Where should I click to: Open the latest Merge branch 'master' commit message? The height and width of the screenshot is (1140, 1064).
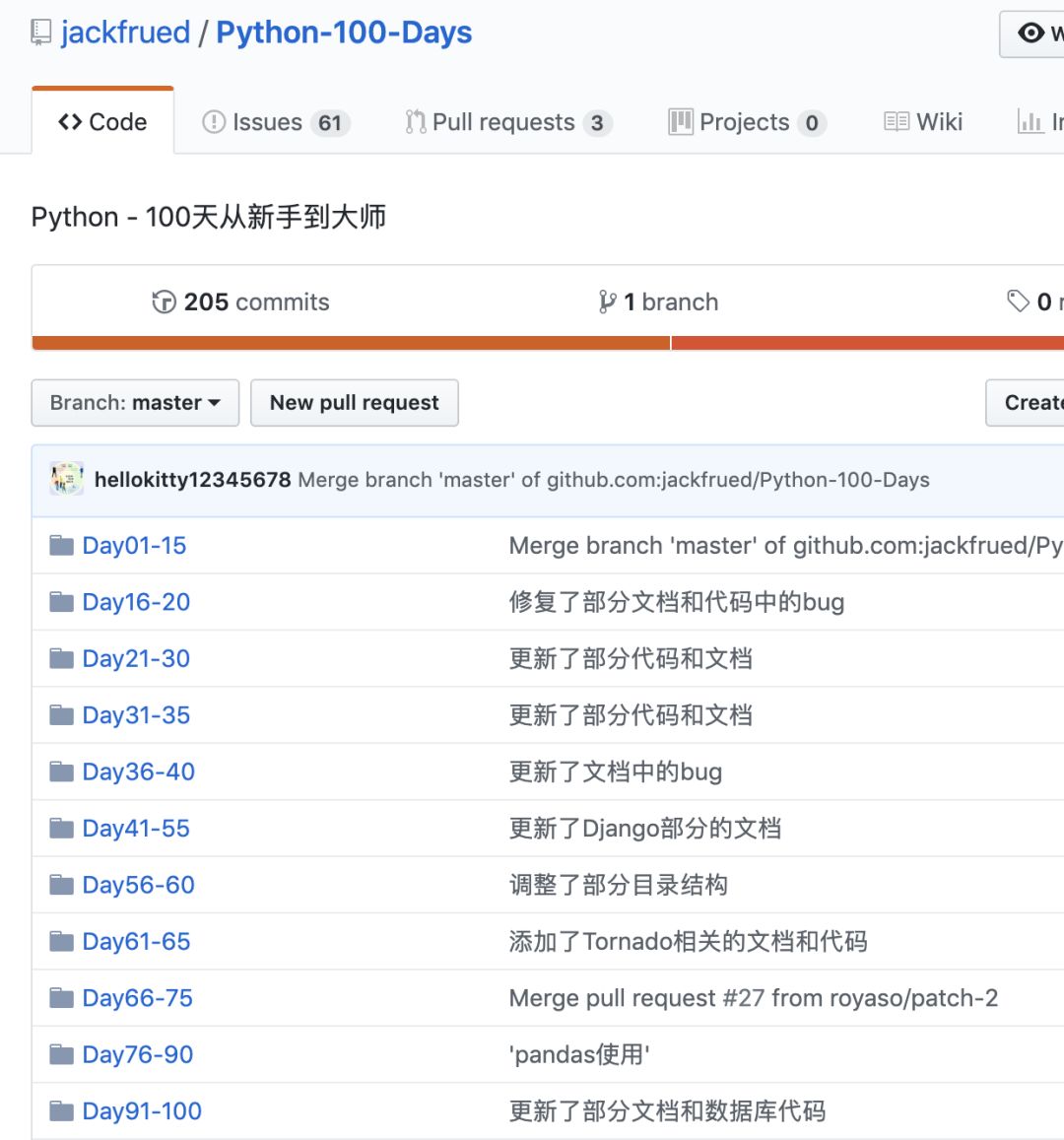coord(614,480)
